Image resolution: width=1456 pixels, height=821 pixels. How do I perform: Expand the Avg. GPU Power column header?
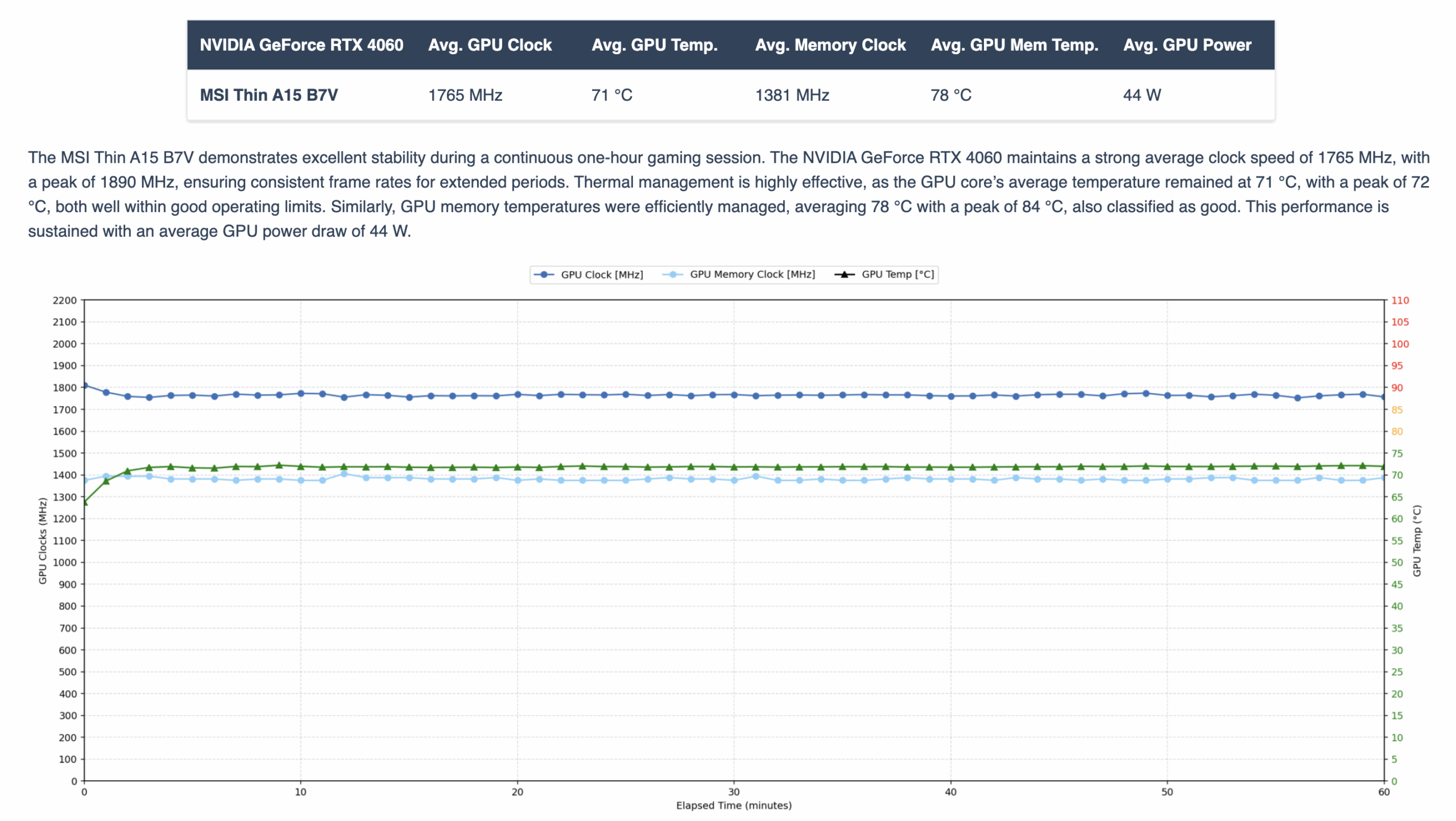click(x=1188, y=44)
